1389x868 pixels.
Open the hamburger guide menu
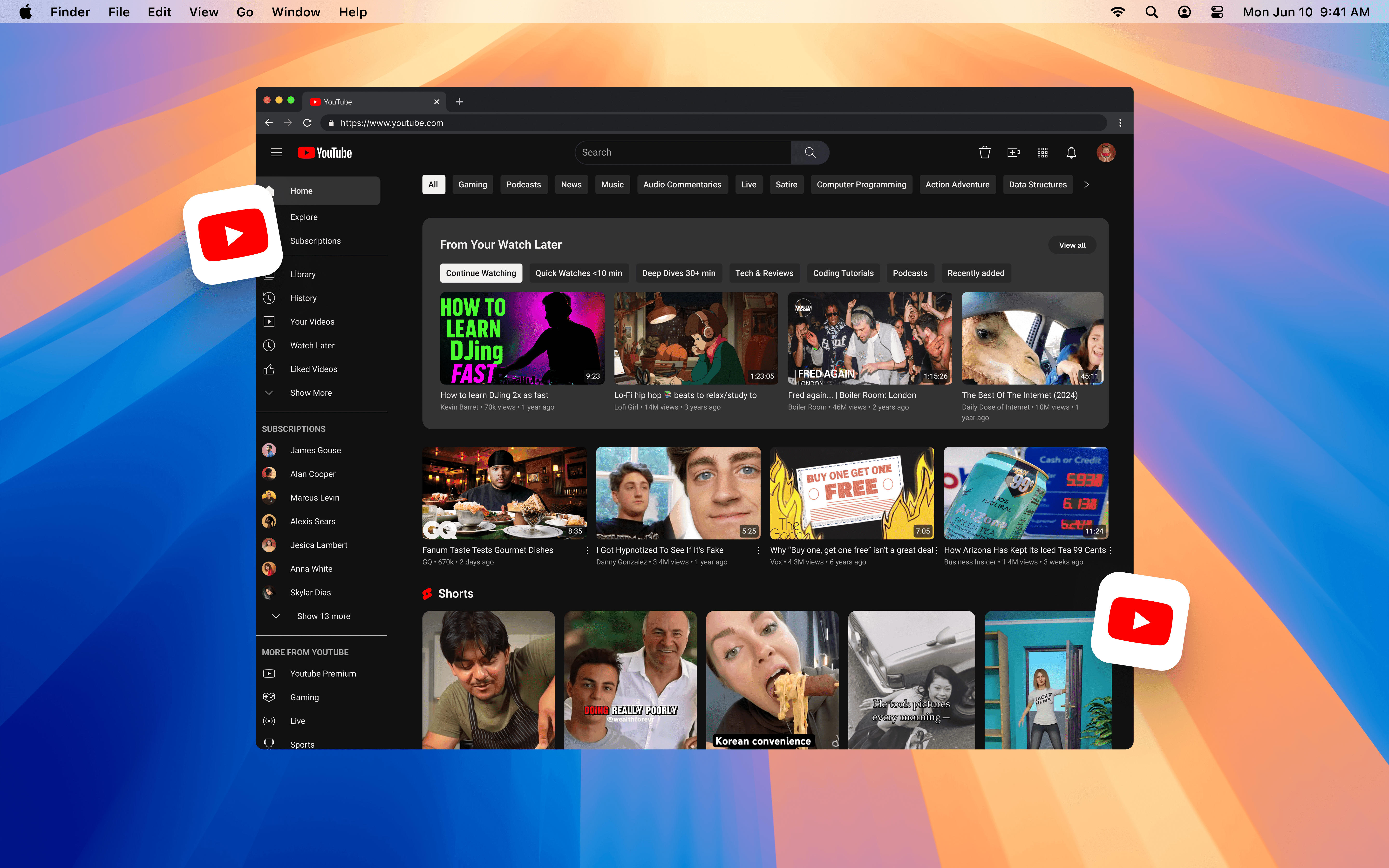pos(276,152)
